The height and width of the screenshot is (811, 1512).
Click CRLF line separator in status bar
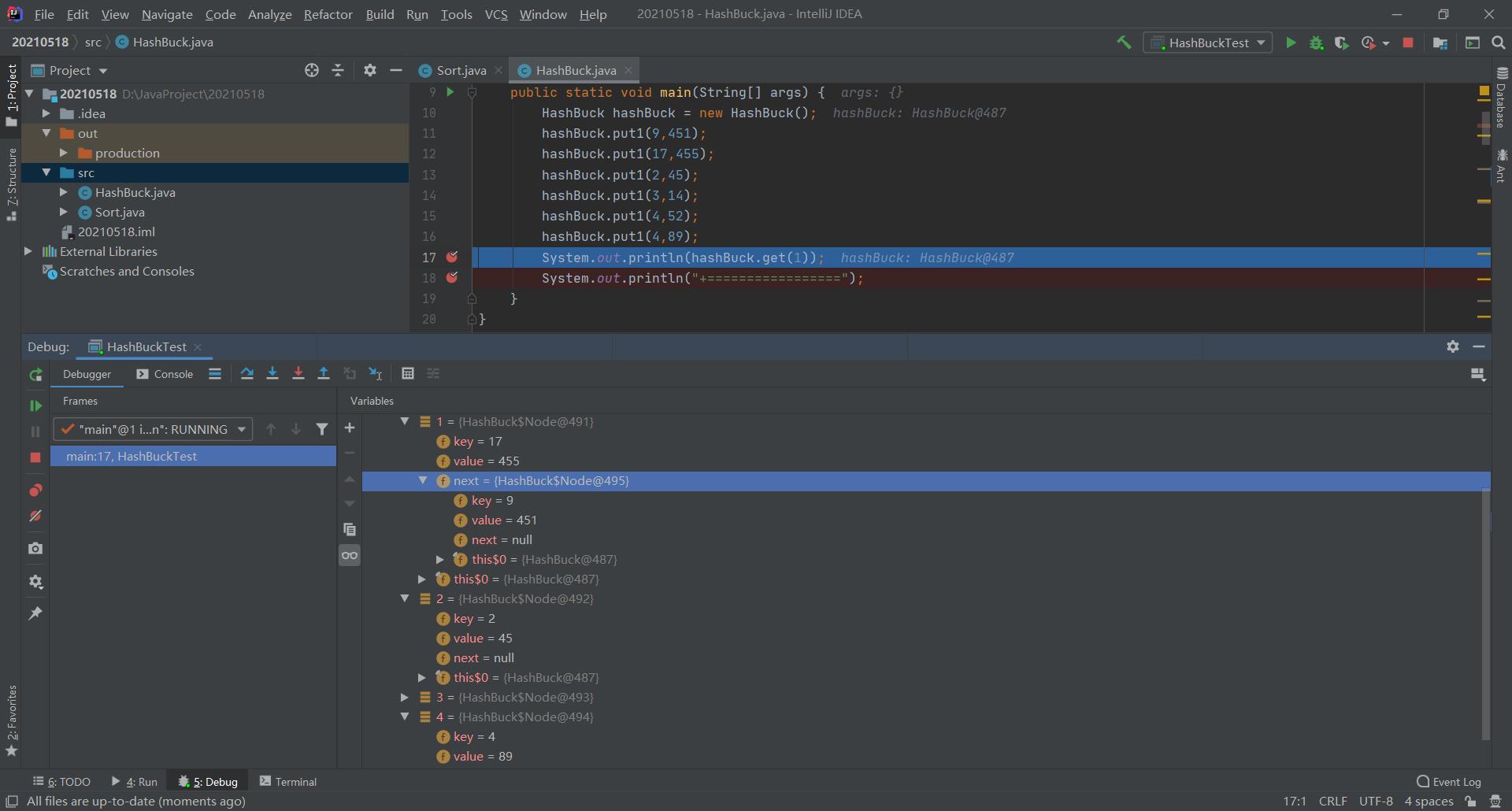tap(1332, 801)
